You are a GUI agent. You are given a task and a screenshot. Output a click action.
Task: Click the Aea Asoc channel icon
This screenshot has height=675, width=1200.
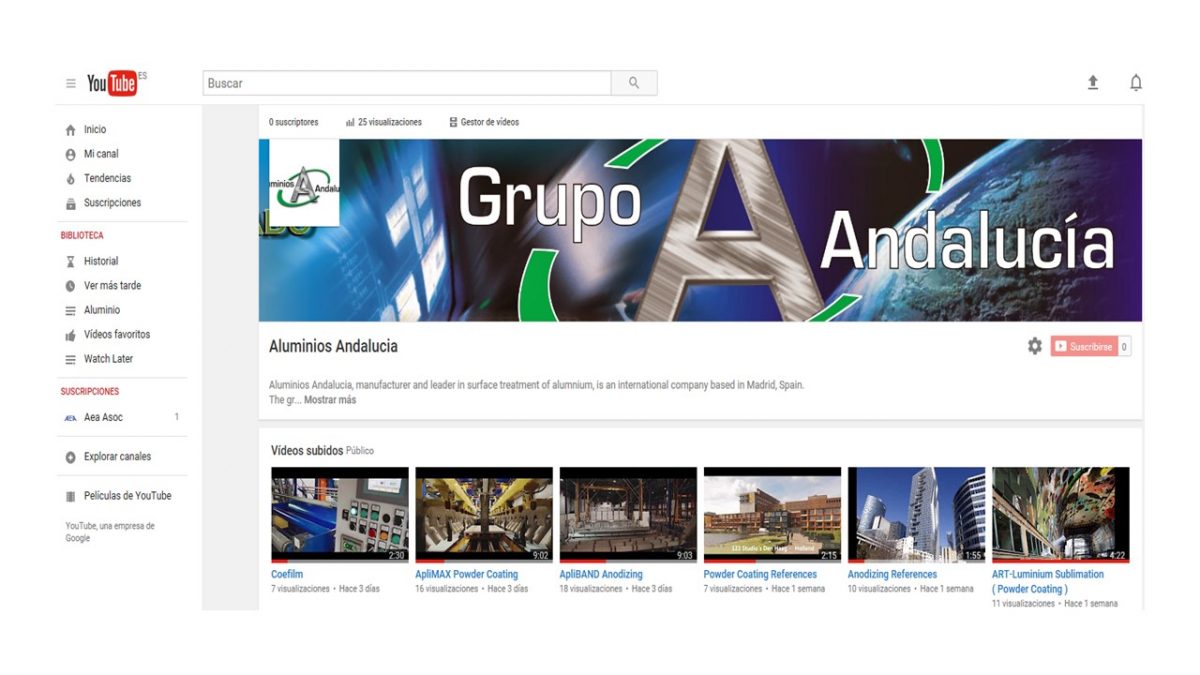click(70, 417)
